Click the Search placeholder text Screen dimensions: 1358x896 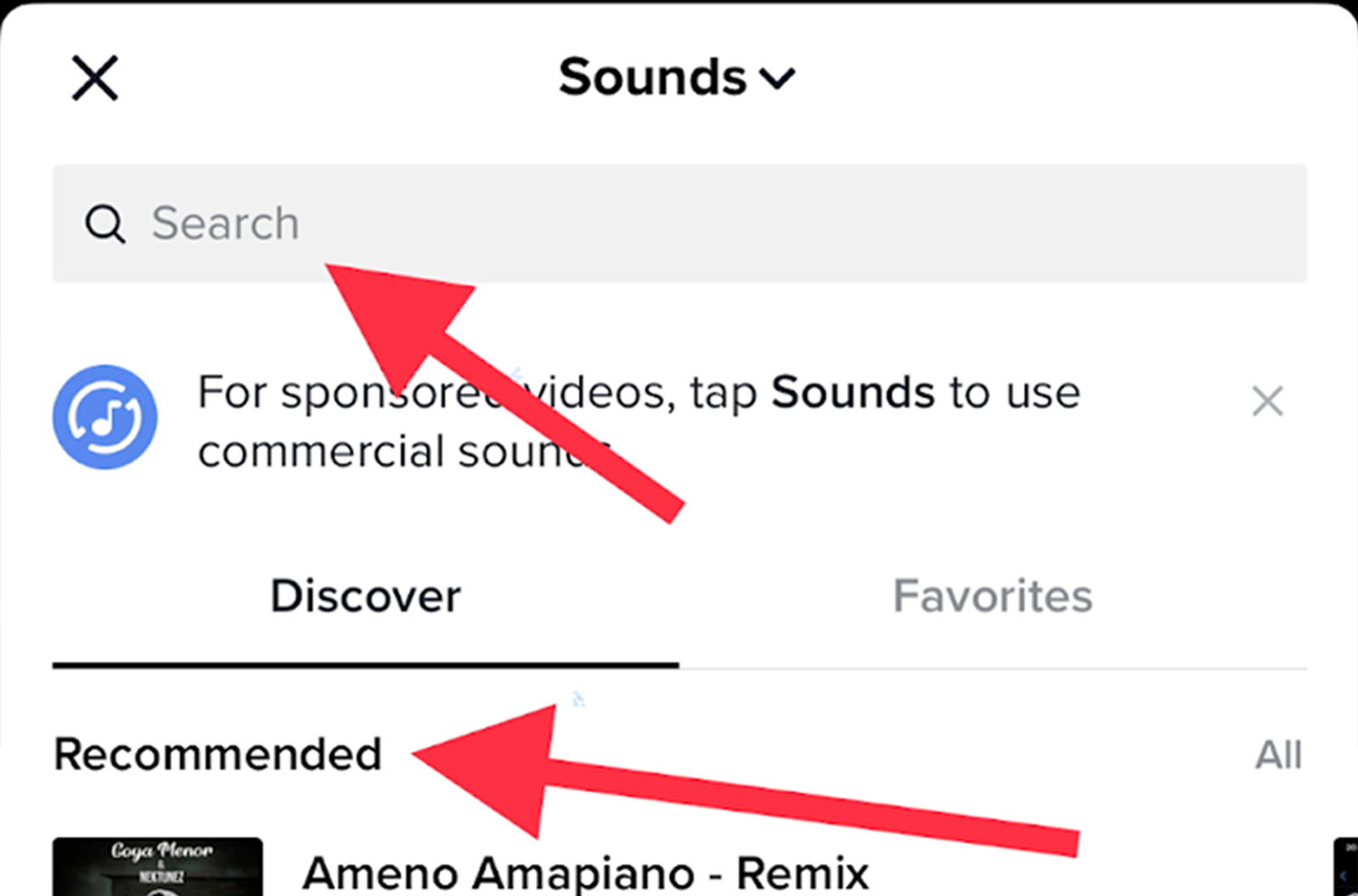point(225,224)
